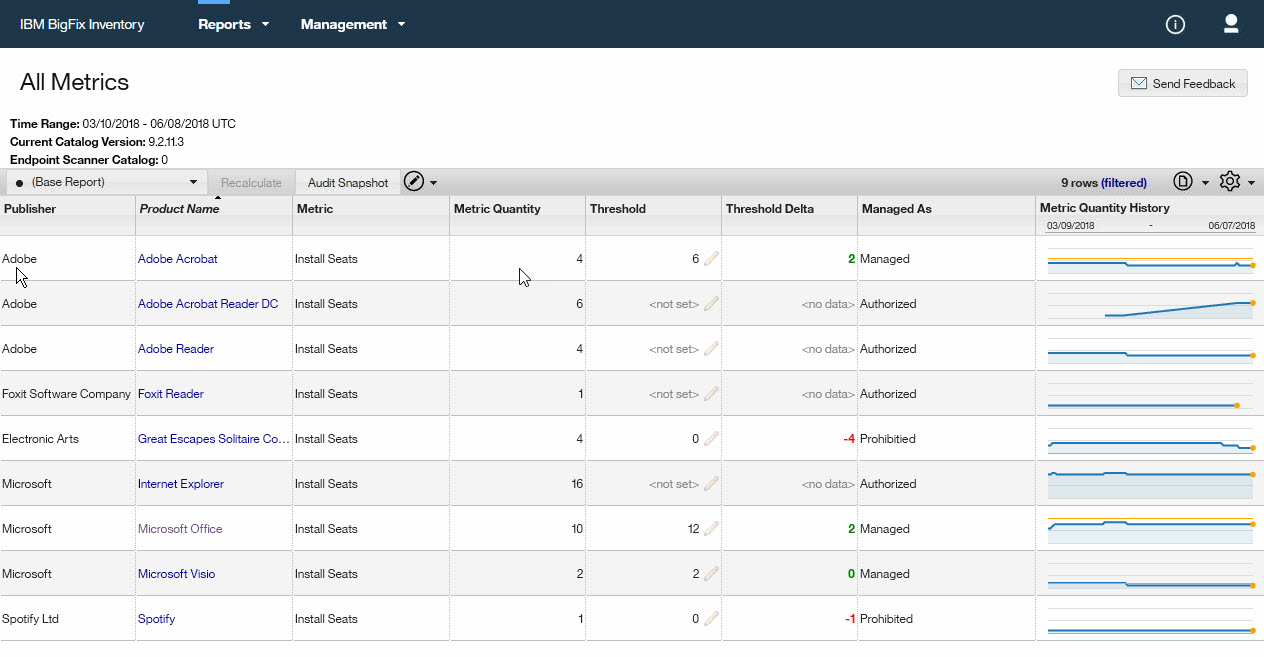
Task: Click the Recalculate button
Action: tap(251, 183)
